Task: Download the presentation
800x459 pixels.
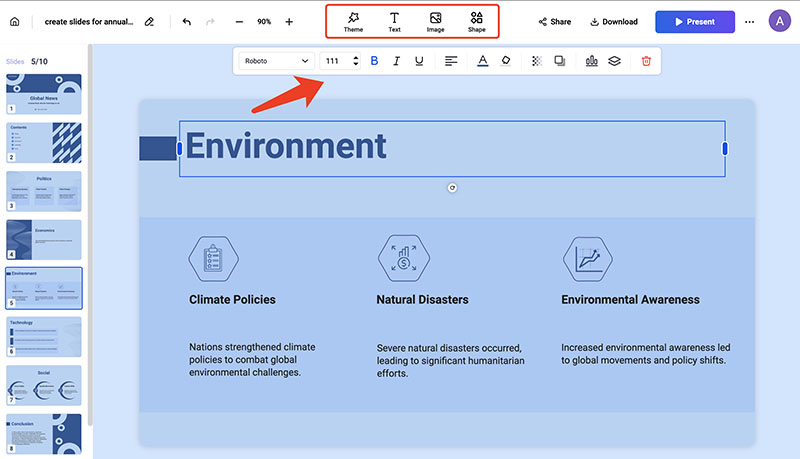Action: coord(614,21)
